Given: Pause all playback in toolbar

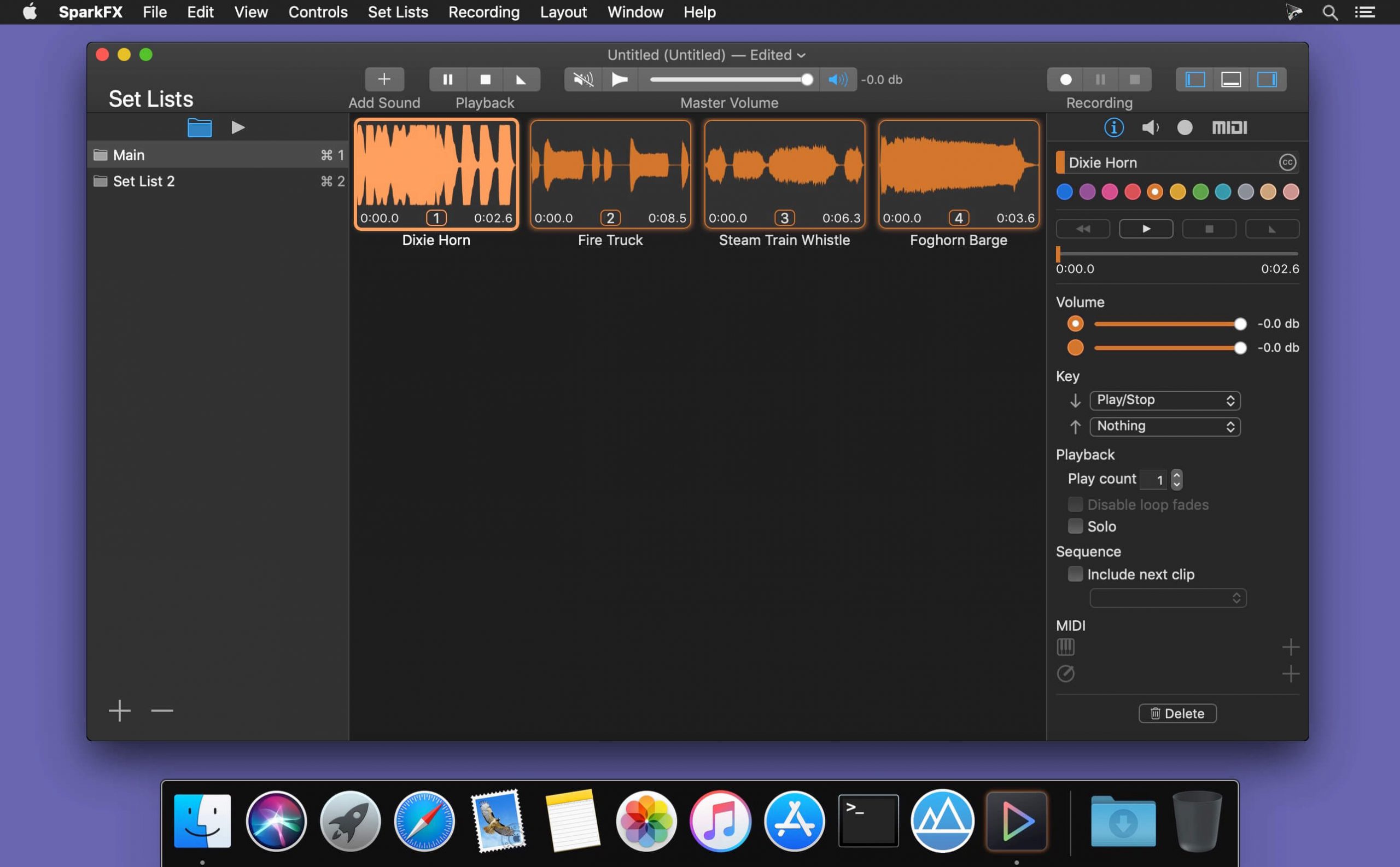Looking at the screenshot, I should pos(448,79).
